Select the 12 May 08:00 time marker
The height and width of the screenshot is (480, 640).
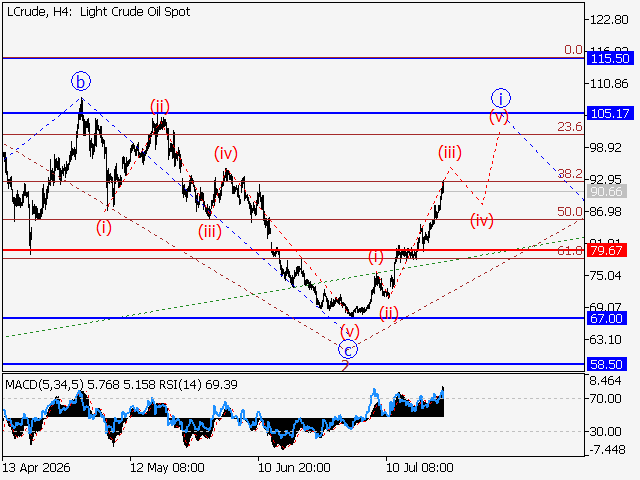click(167, 467)
